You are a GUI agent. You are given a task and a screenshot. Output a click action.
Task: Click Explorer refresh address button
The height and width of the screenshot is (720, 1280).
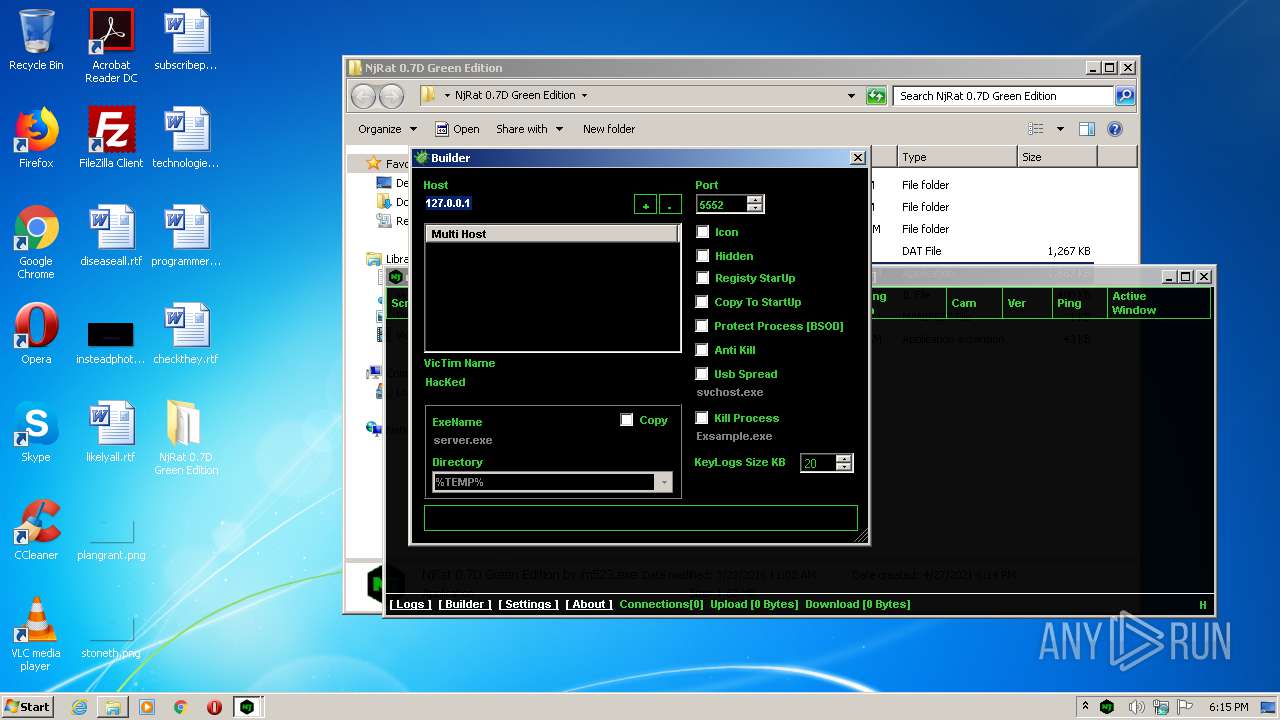[x=876, y=96]
